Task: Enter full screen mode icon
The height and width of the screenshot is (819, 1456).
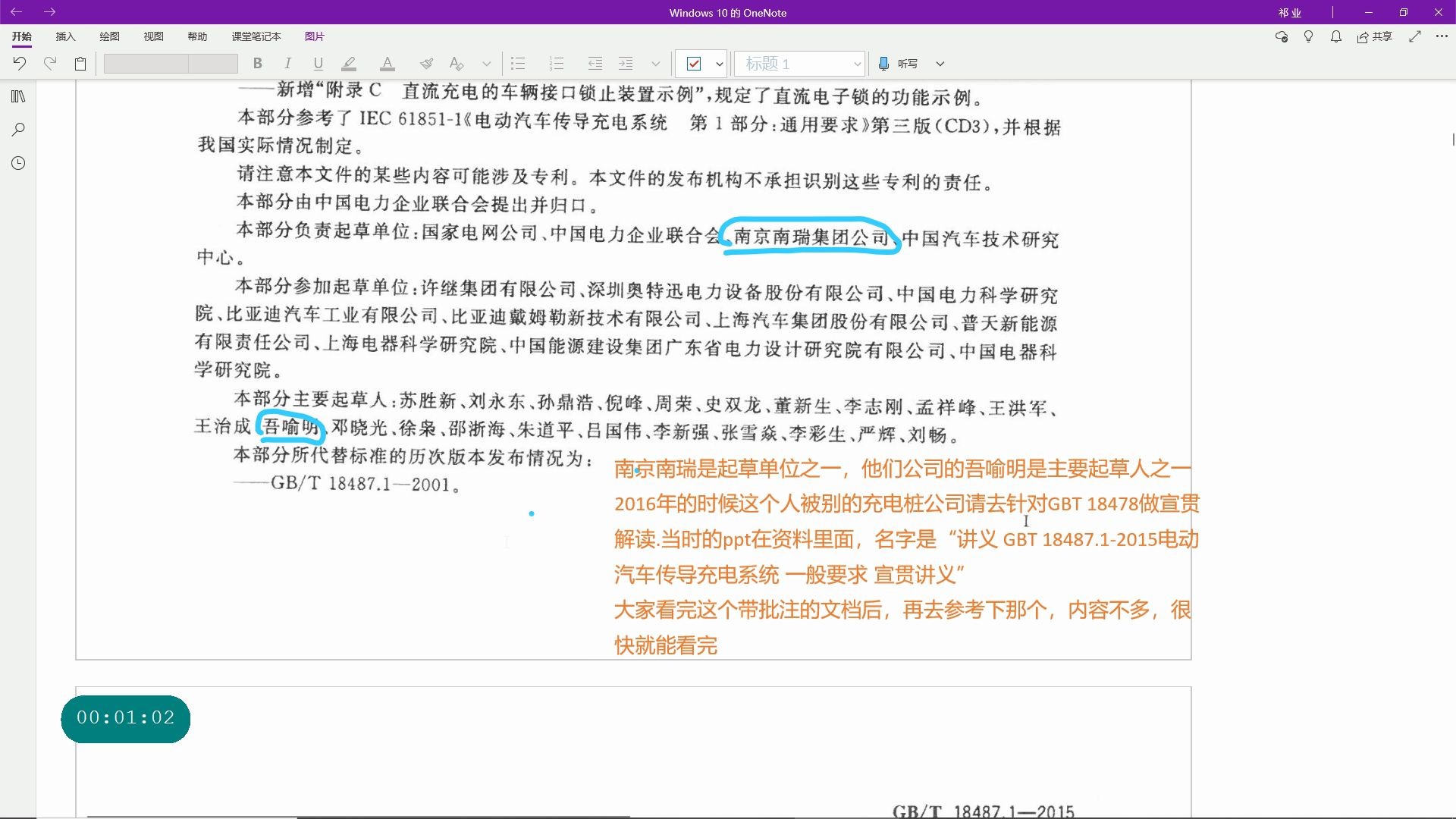Action: (x=1415, y=36)
